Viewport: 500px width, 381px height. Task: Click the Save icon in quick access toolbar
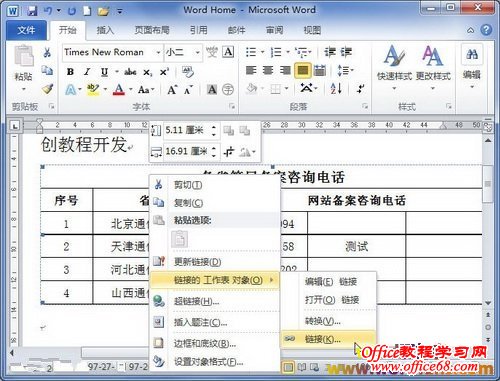[32, 11]
